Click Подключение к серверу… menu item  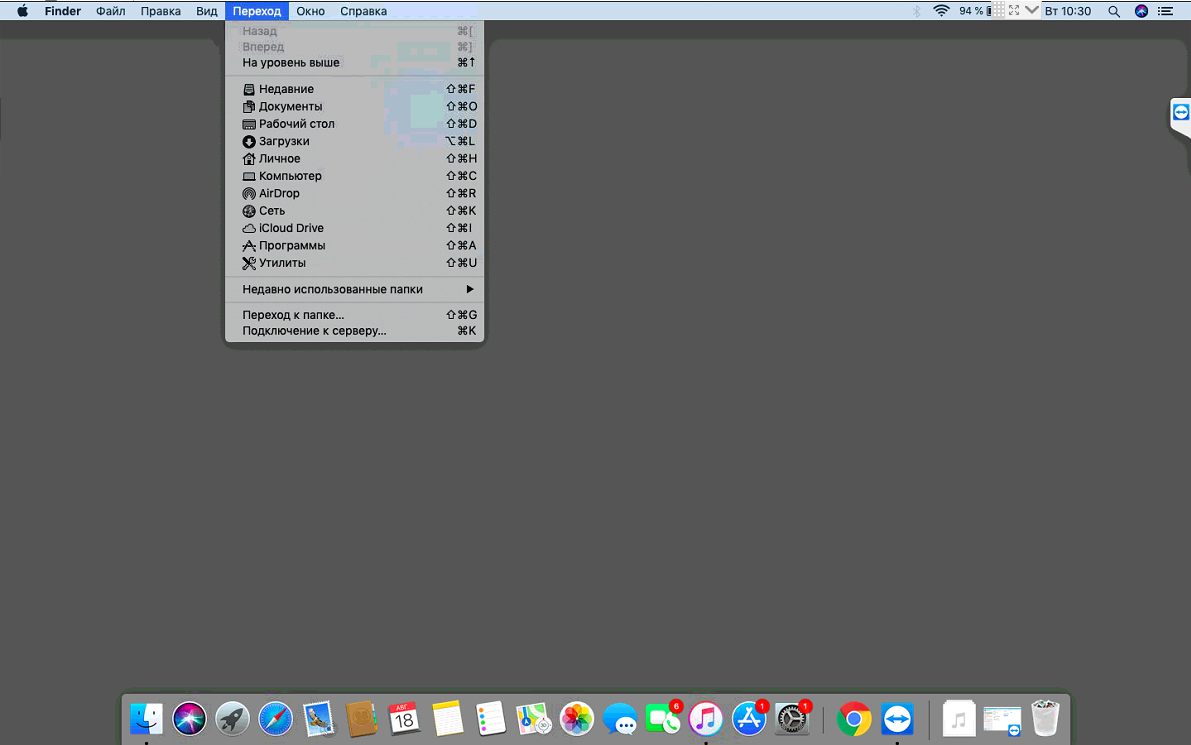[x=314, y=331]
